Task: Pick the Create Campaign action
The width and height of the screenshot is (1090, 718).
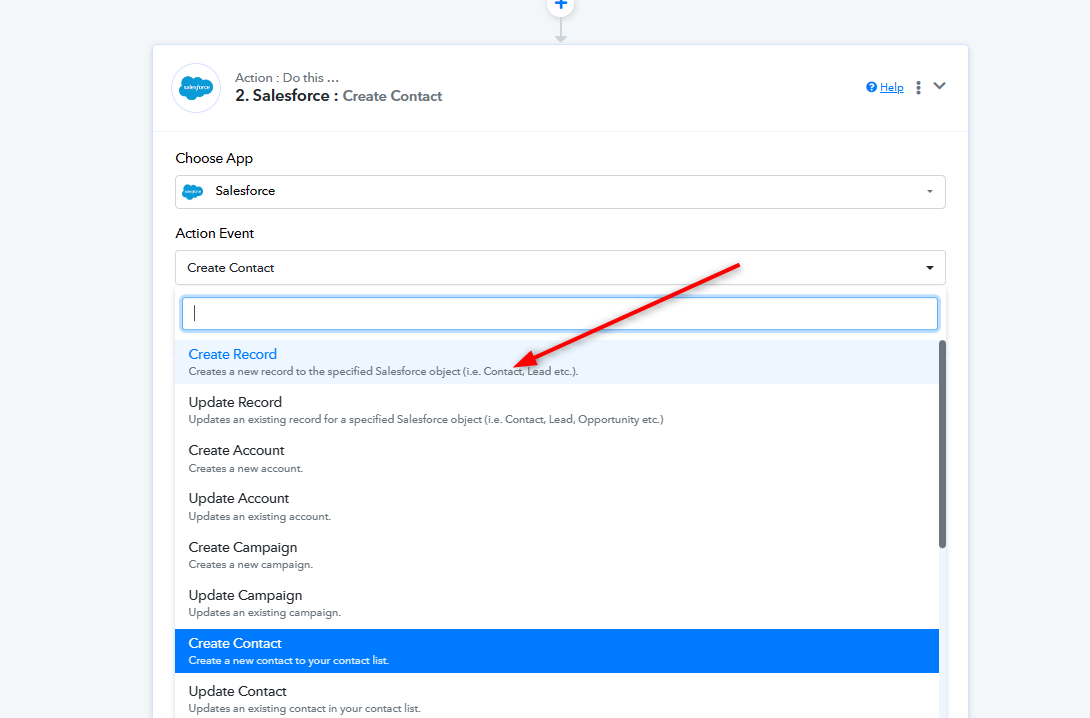Action: [x=557, y=555]
